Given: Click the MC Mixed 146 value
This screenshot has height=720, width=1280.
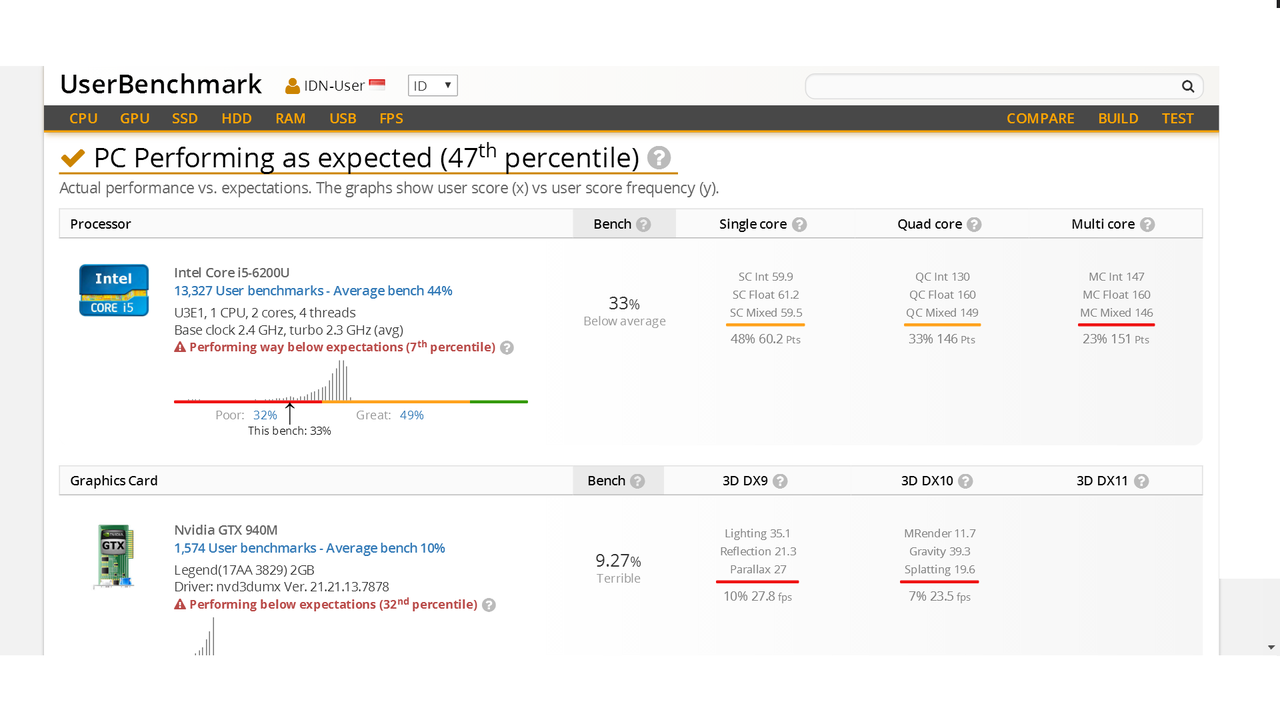Looking at the screenshot, I should click(x=1117, y=313).
